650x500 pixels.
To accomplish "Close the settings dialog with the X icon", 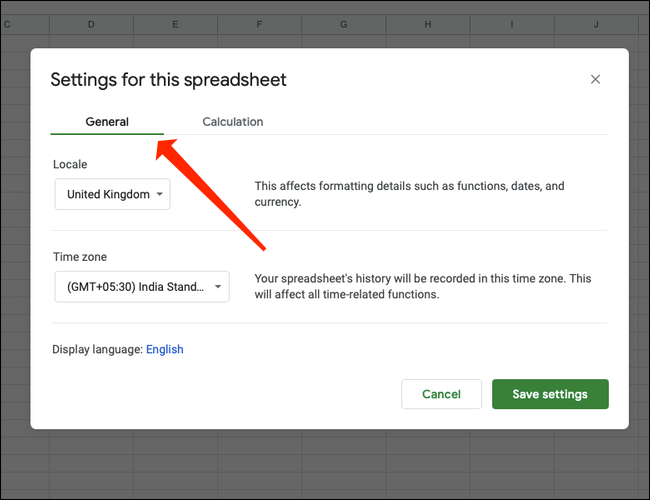I will pyautogui.click(x=595, y=79).
